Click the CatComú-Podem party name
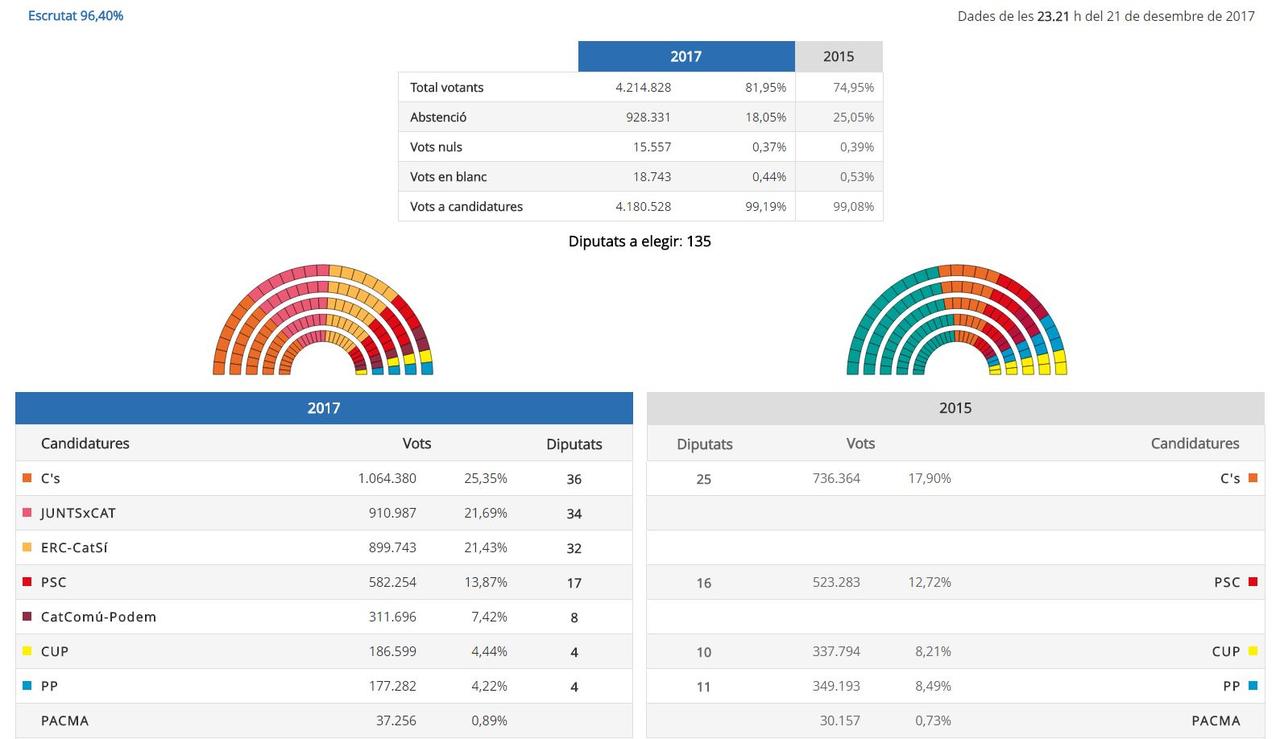This screenshot has width=1280, height=739. (x=98, y=616)
